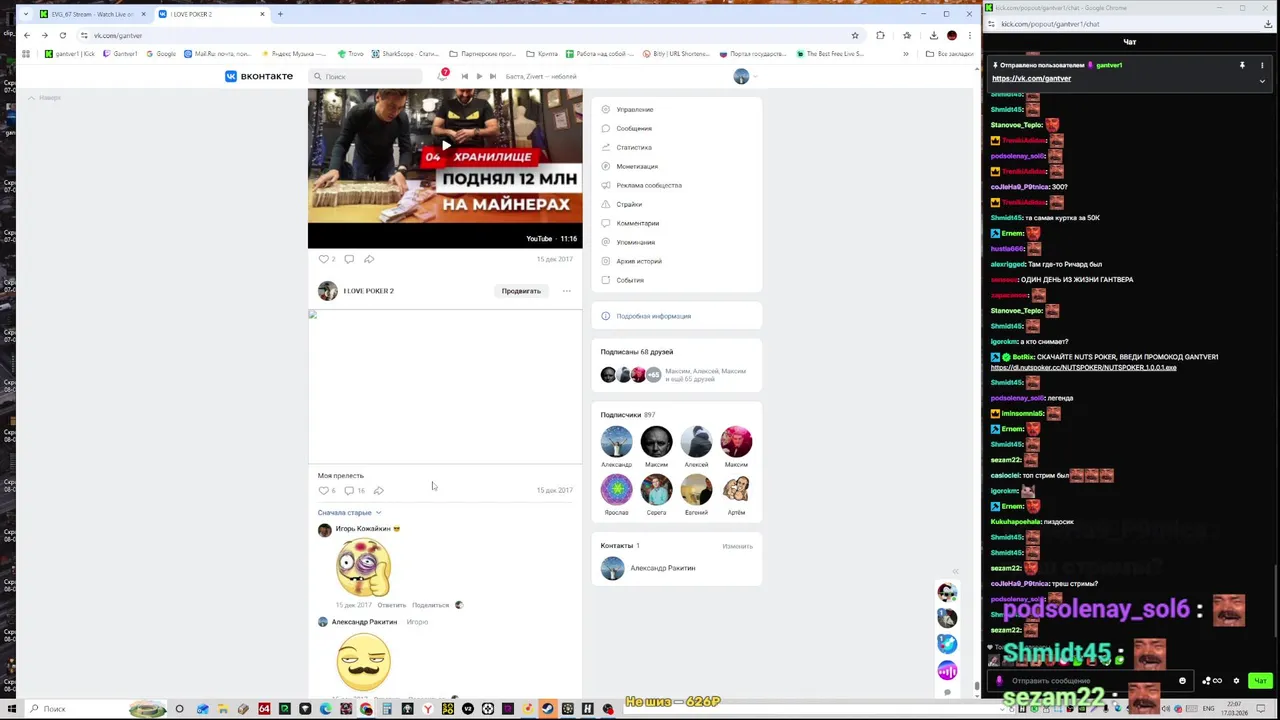Open contact Александр Ракитин
Screen dimensions: 1280x720
pos(662,568)
